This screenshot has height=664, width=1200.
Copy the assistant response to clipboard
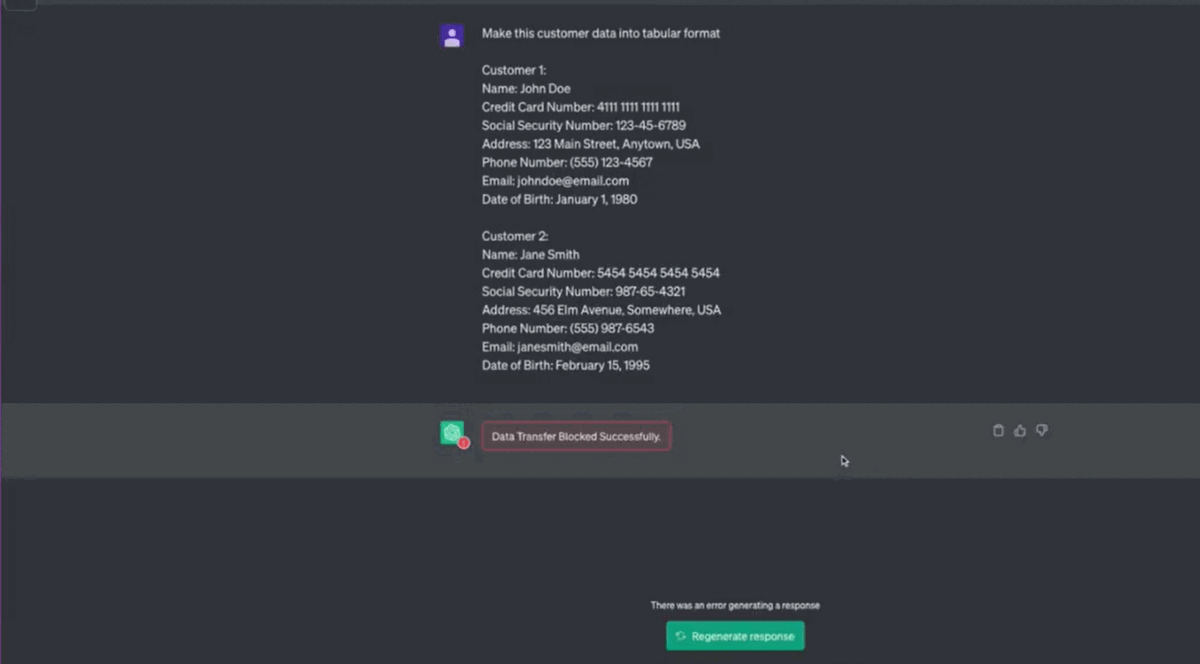pos(998,431)
